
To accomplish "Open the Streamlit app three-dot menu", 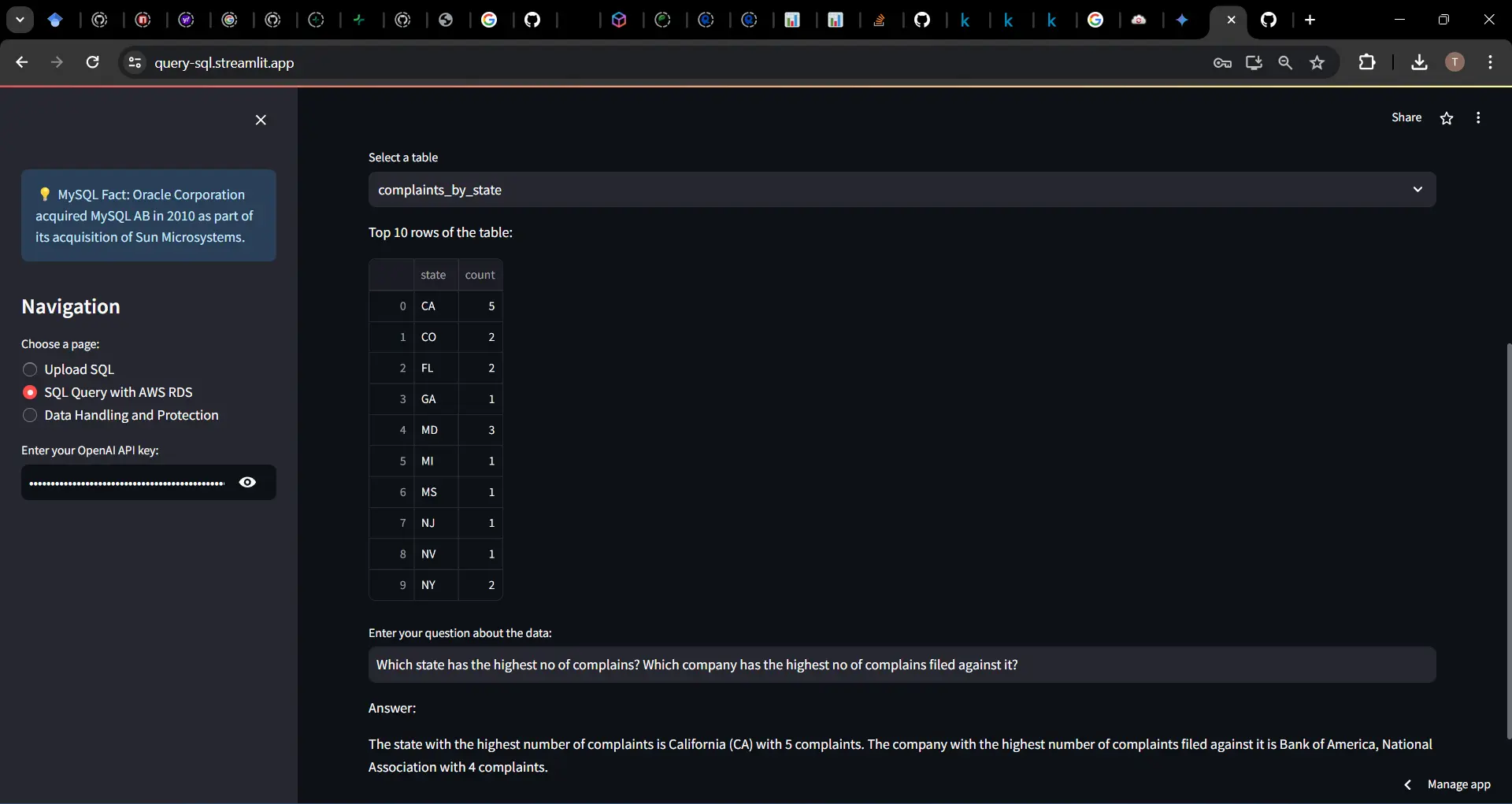I will pos(1478,118).
